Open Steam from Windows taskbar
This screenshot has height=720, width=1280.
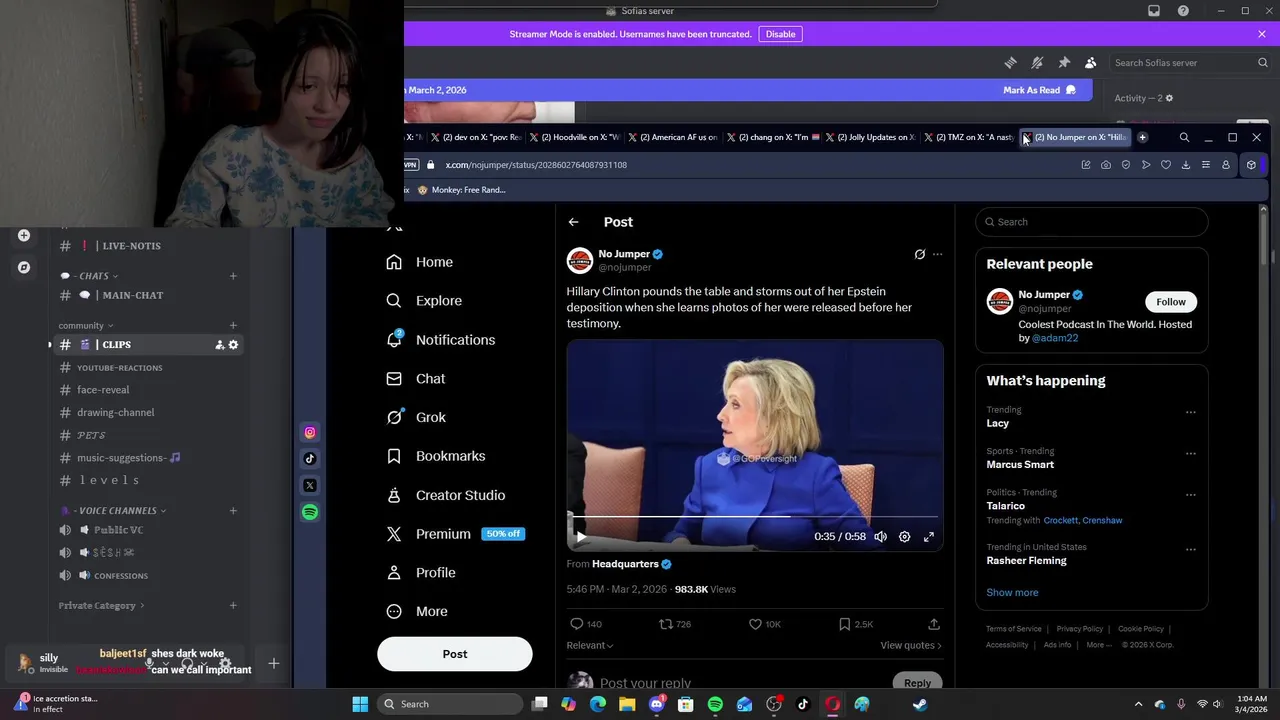pos(920,704)
